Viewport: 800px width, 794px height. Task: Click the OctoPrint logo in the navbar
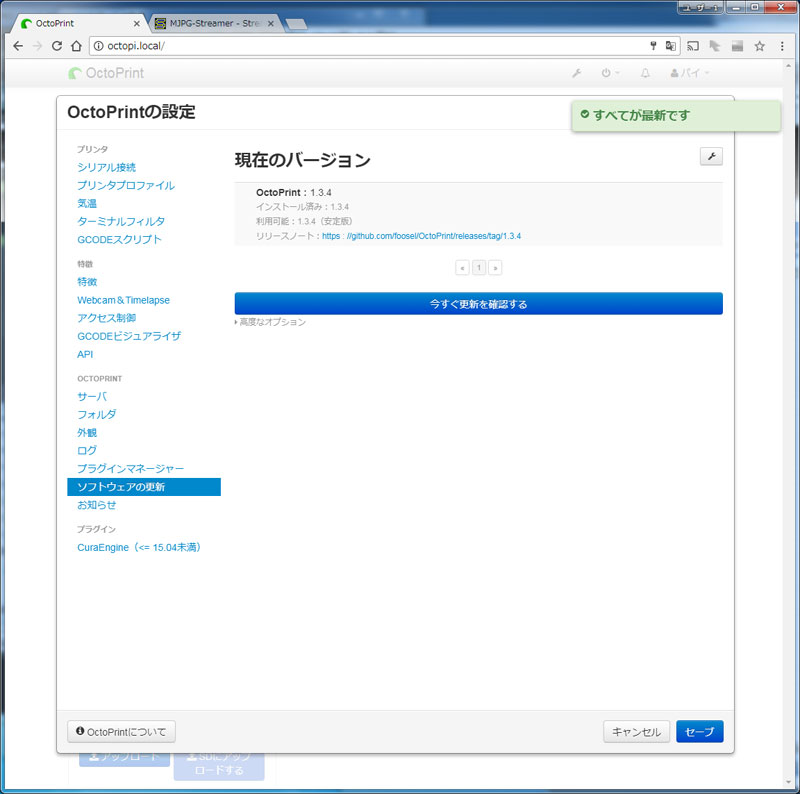tap(106, 73)
